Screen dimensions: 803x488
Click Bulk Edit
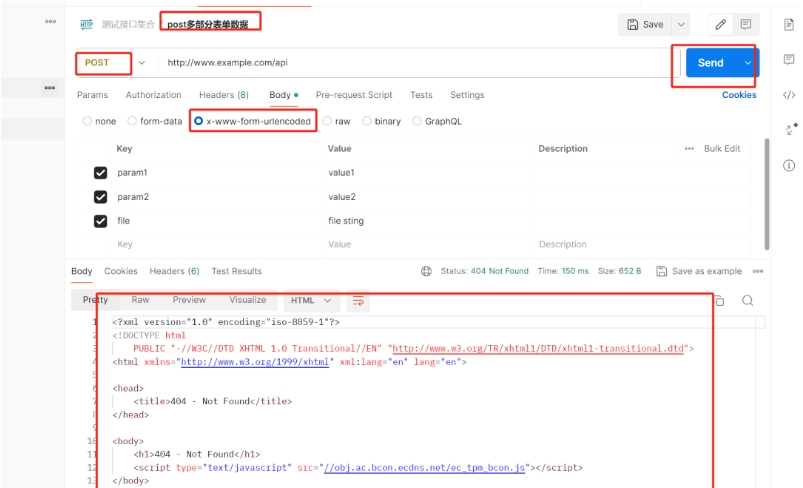pos(722,148)
